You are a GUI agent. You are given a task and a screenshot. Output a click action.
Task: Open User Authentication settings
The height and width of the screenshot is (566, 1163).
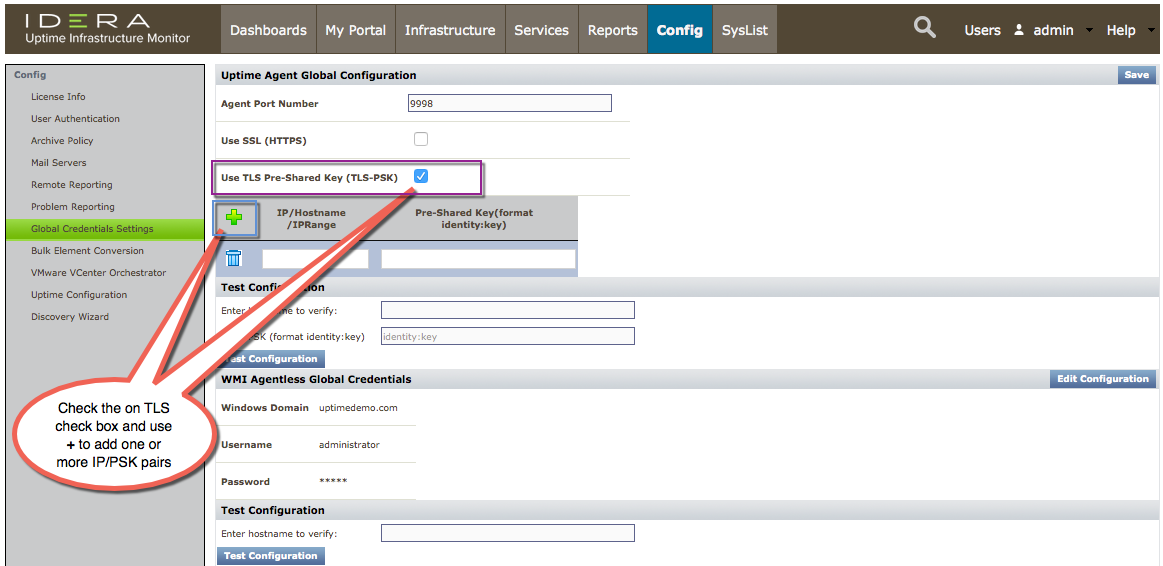point(75,119)
